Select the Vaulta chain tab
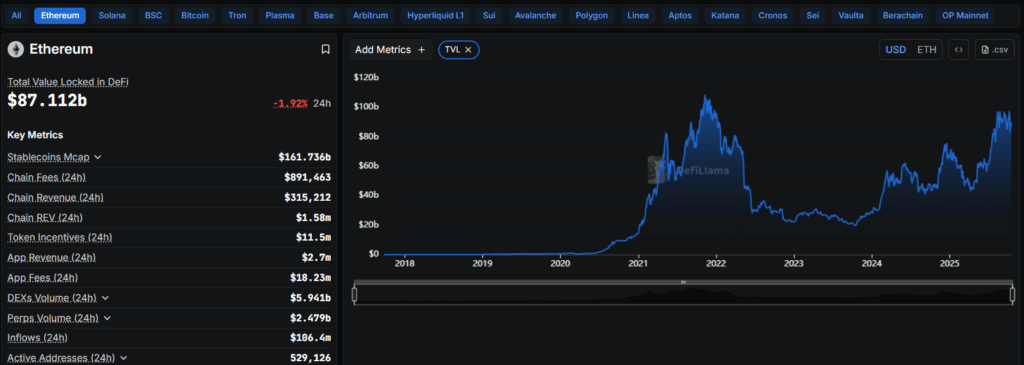Image resolution: width=1024 pixels, height=365 pixels. point(851,15)
